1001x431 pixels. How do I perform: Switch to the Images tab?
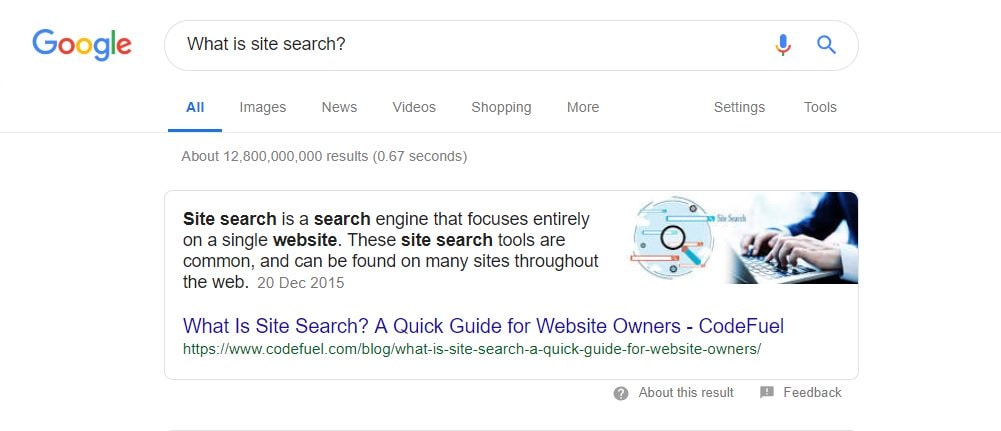point(262,107)
